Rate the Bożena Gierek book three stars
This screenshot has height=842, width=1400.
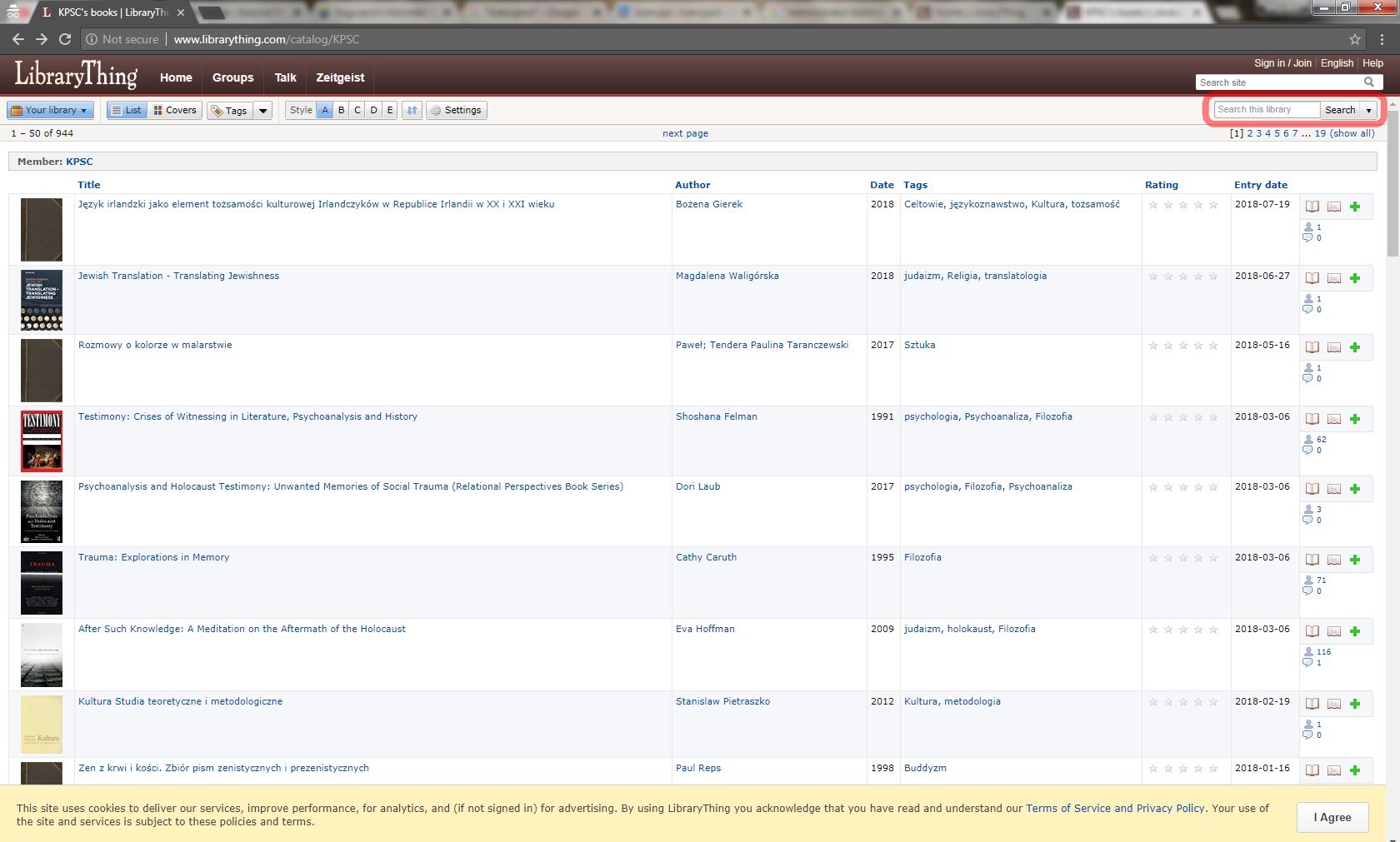pyautogui.click(x=1183, y=205)
